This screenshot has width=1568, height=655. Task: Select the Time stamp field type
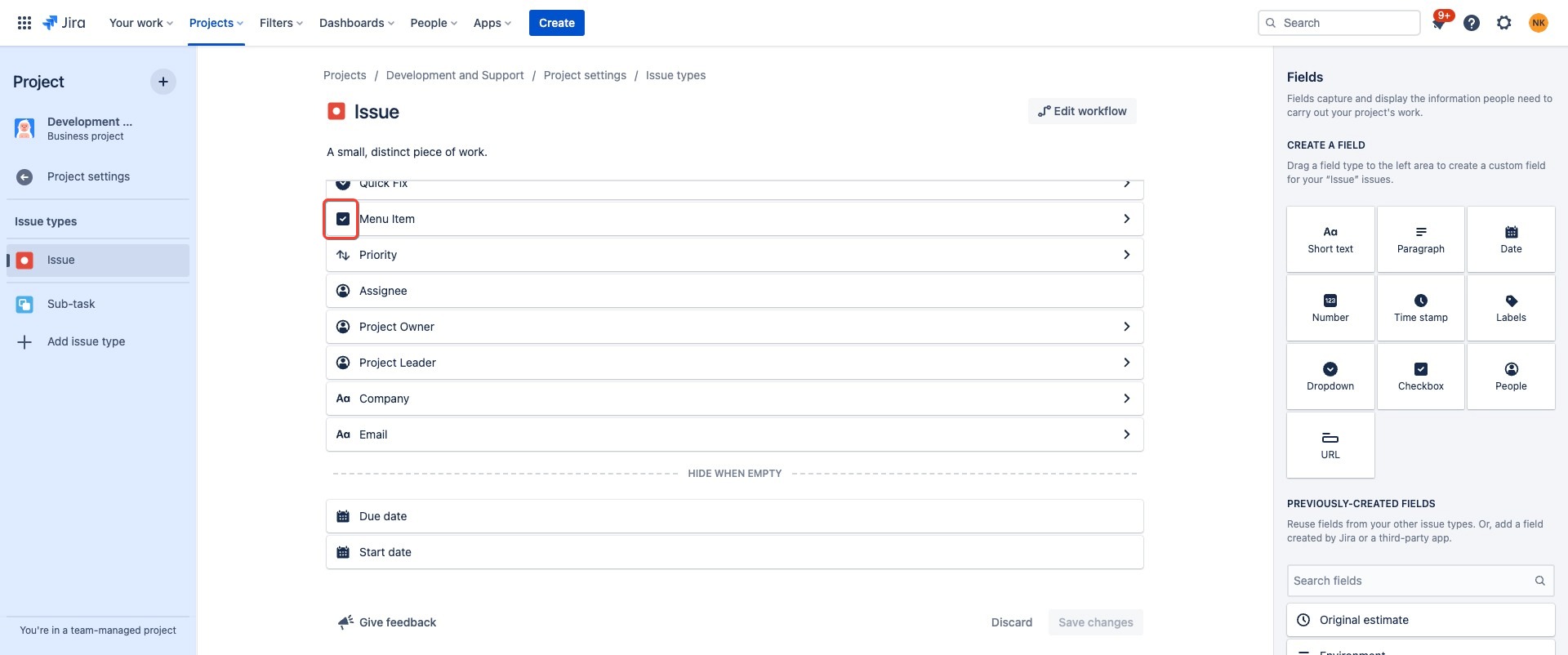point(1421,308)
